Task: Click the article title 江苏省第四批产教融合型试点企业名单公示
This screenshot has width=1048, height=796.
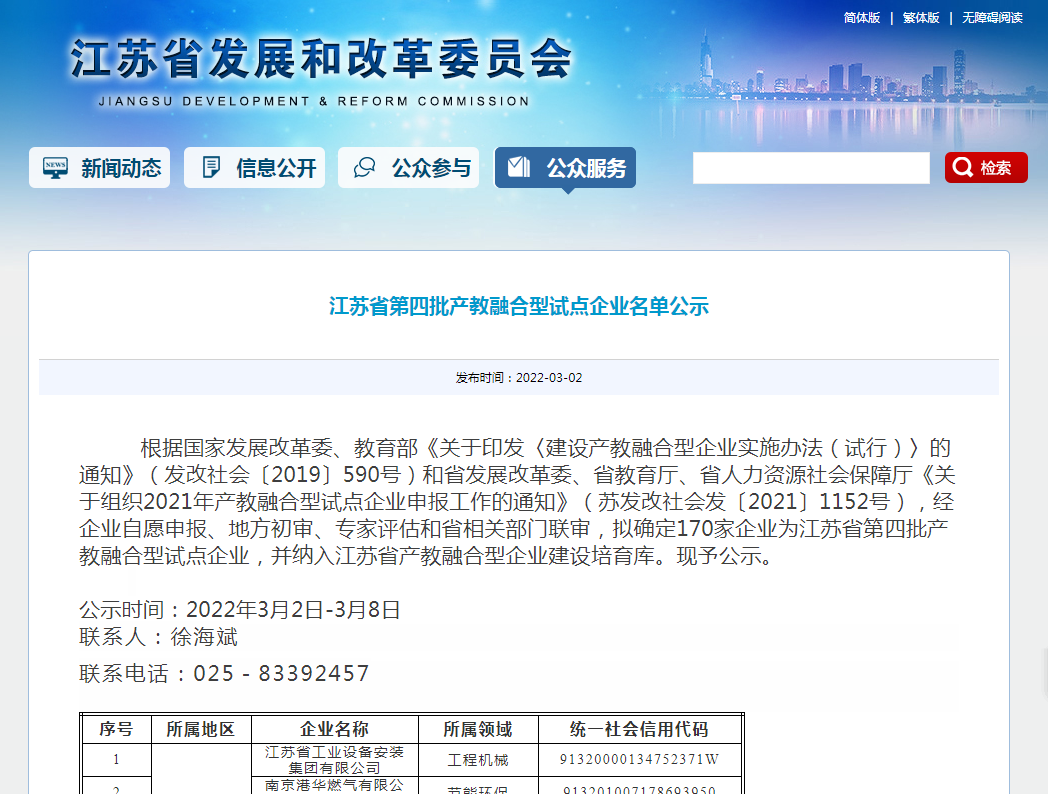Action: point(519,306)
